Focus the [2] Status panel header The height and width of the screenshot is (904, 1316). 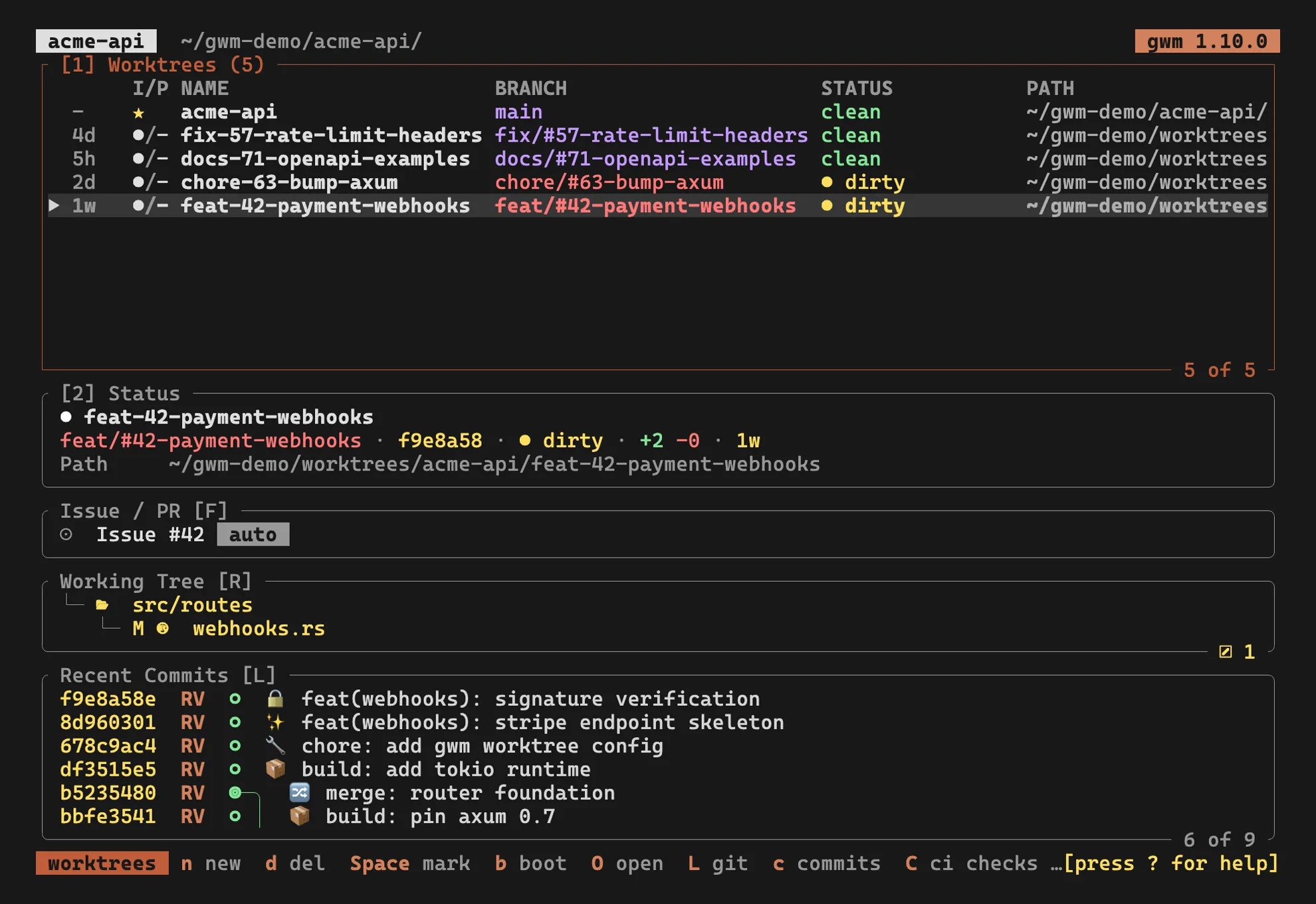pyautogui.click(x=120, y=394)
